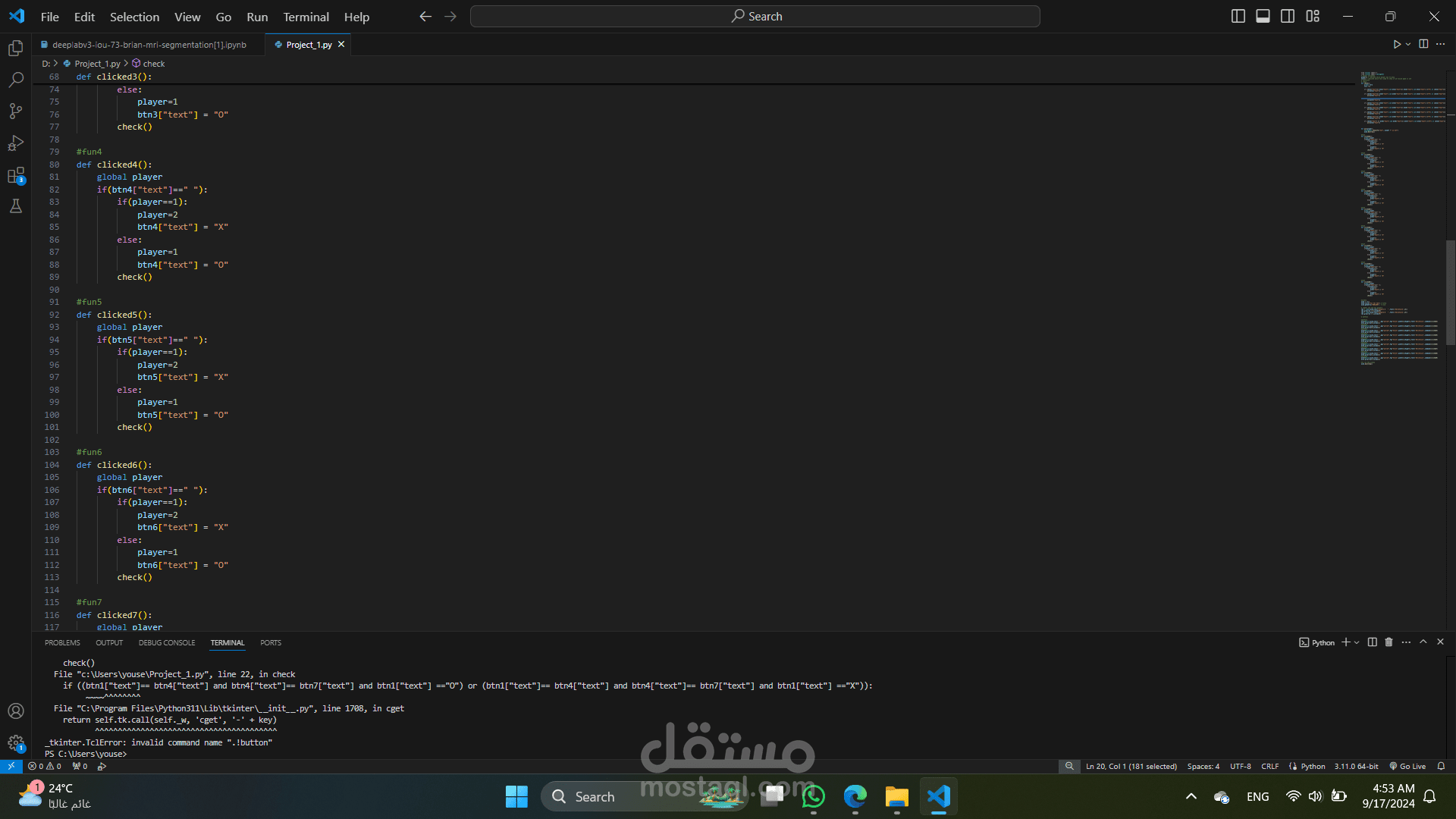
Task: Open Source Control view
Action: coord(16,111)
